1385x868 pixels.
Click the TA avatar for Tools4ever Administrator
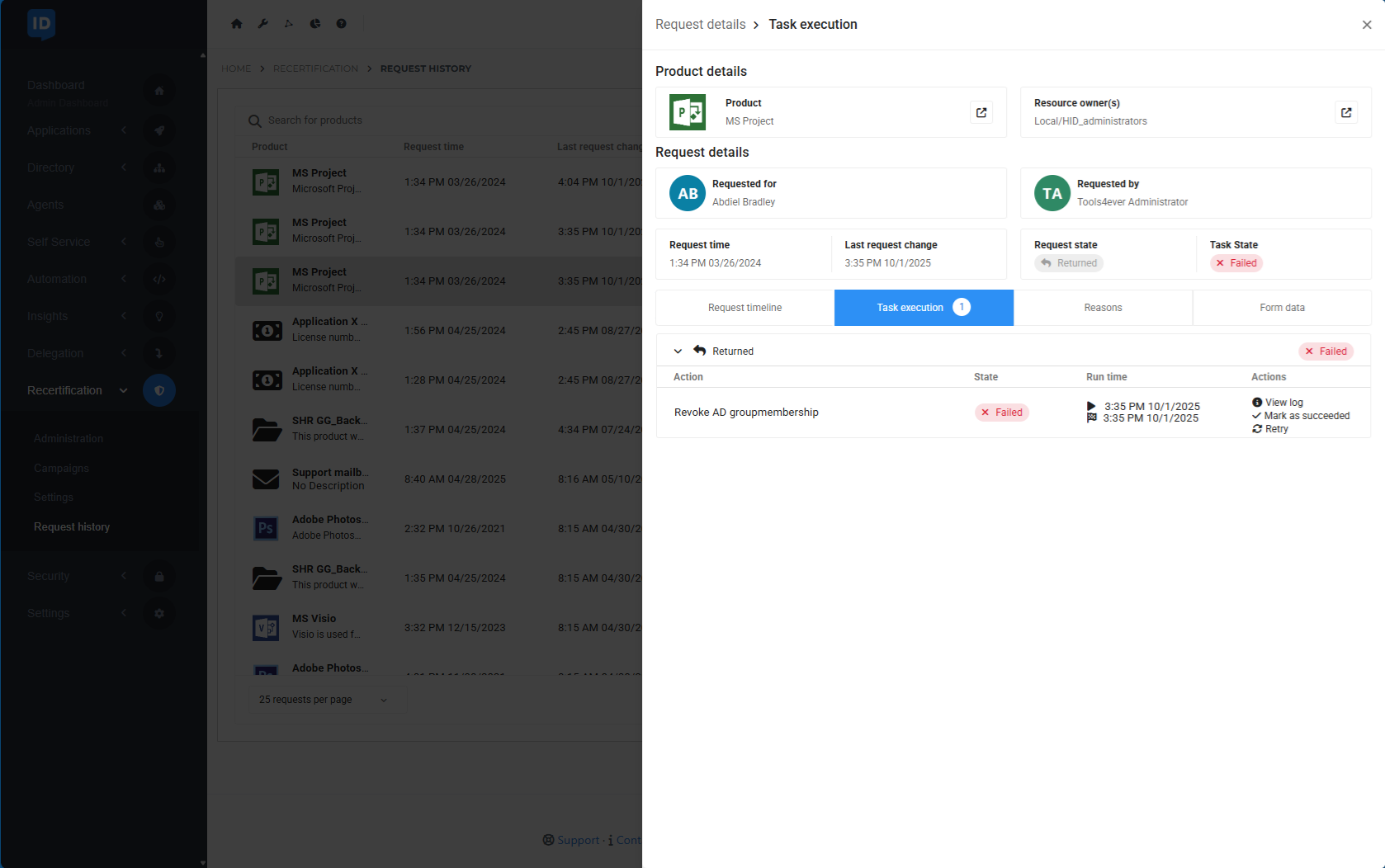pyautogui.click(x=1052, y=193)
